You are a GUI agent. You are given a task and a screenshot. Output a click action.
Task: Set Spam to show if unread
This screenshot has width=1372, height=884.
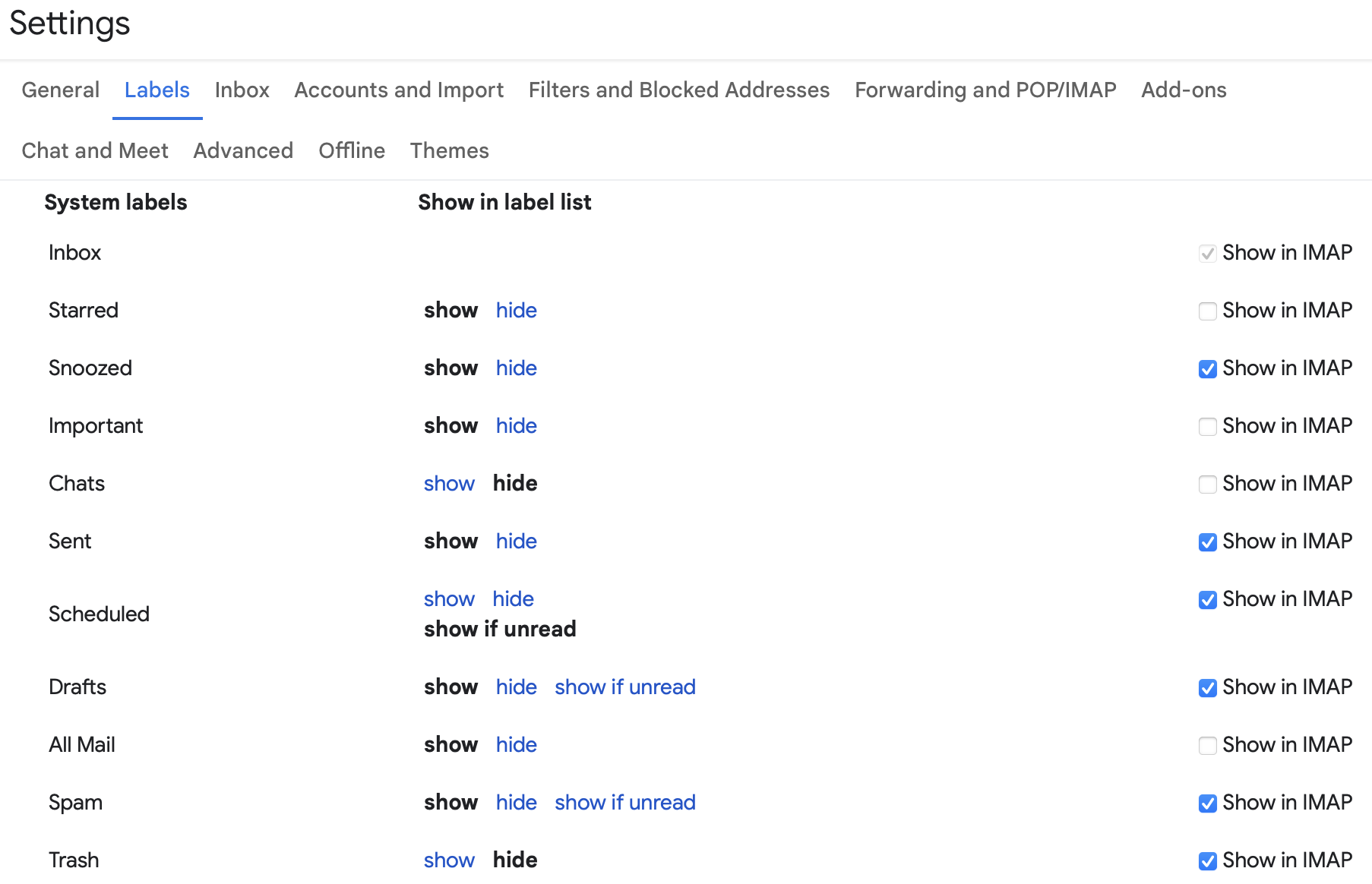[624, 803]
